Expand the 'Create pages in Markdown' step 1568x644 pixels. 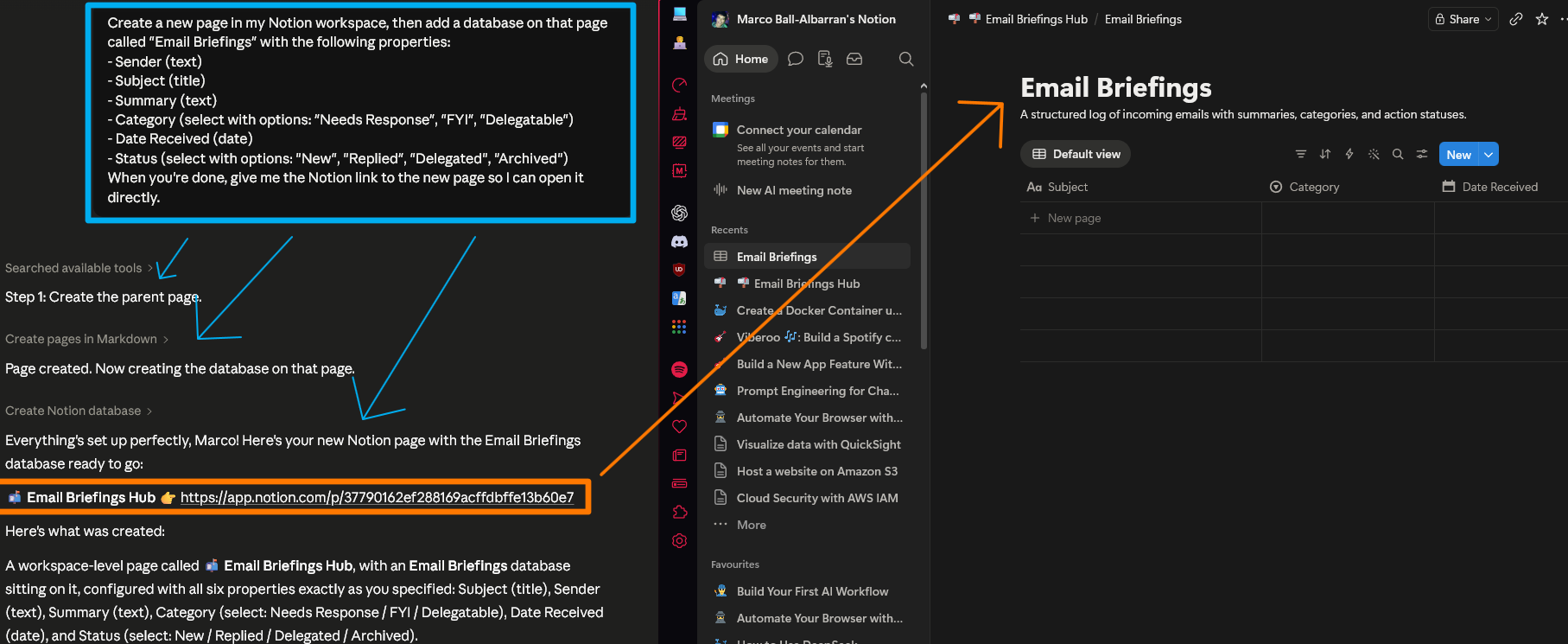click(x=86, y=339)
